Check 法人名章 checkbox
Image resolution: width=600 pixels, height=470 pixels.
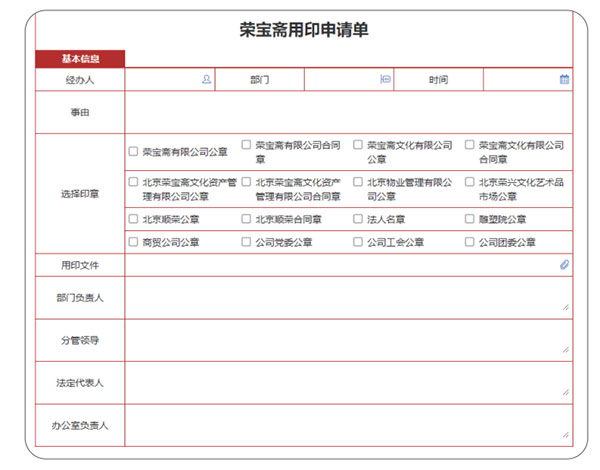point(358,219)
